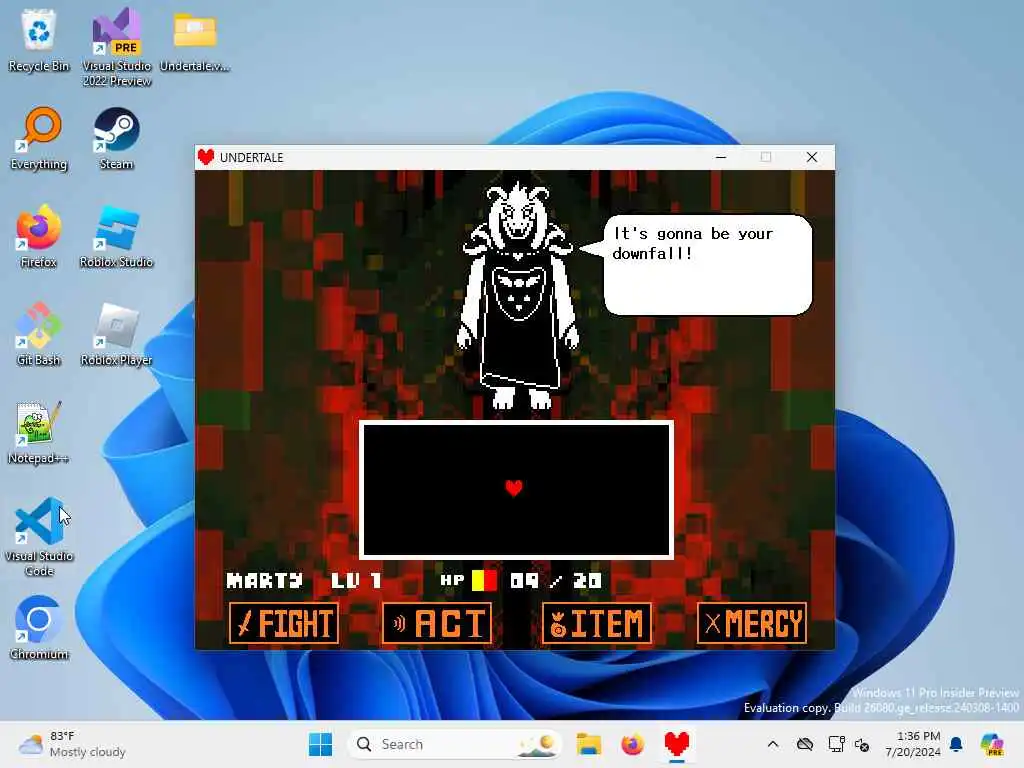Select the Roblox Studio desktop icon
This screenshot has width=1024, height=768.
(x=116, y=236)
